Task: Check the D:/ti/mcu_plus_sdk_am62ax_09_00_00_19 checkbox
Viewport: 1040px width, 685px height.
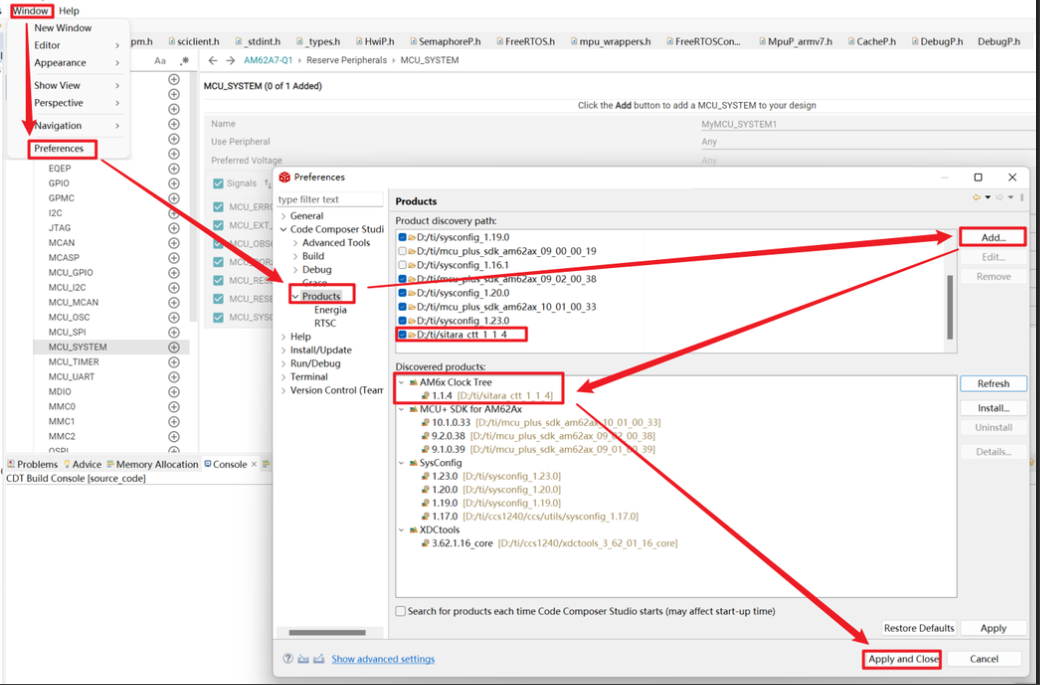Action: 403,251
